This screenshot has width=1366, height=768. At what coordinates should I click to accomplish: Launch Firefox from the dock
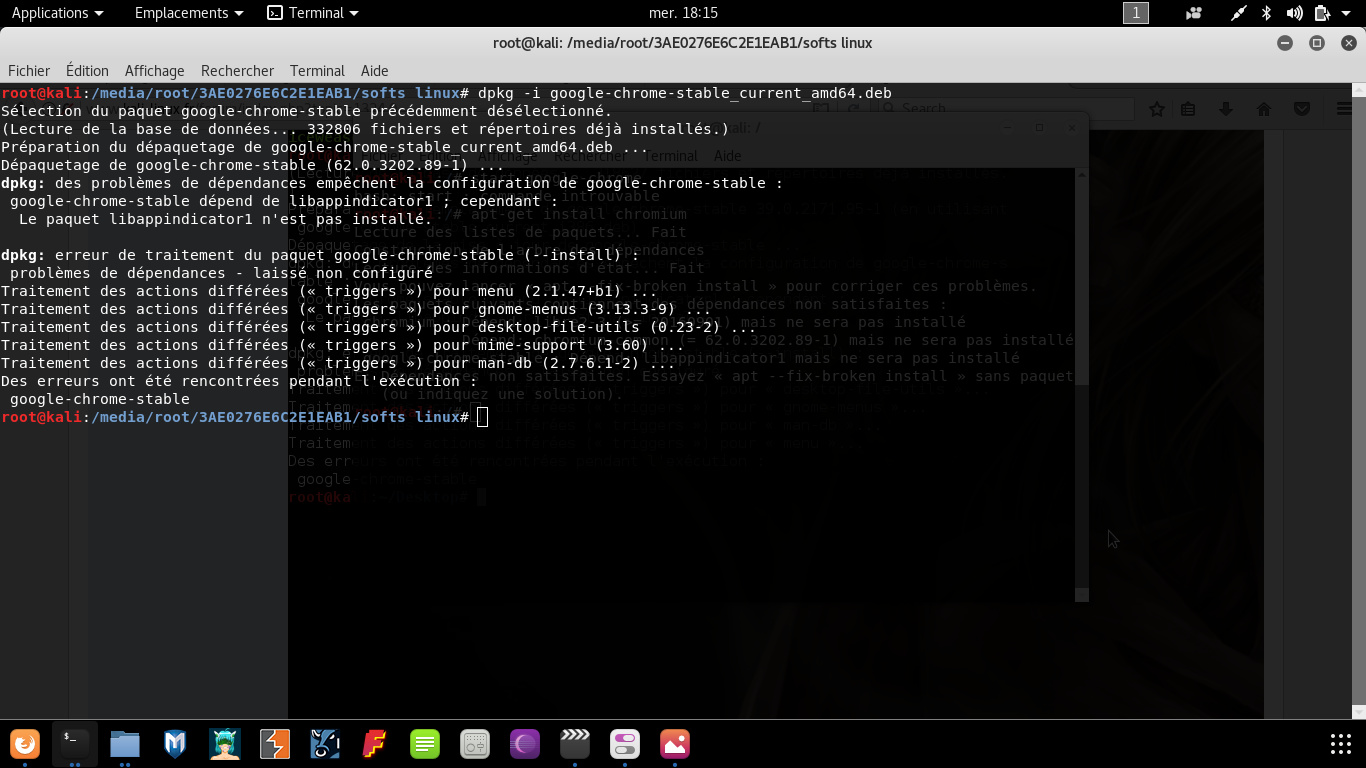(x=25, y=744)
